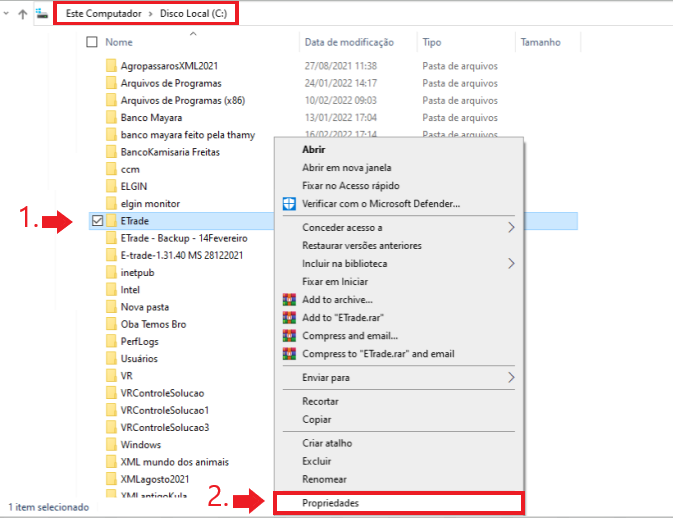Select Abrir em nova janela

(347, 167)
